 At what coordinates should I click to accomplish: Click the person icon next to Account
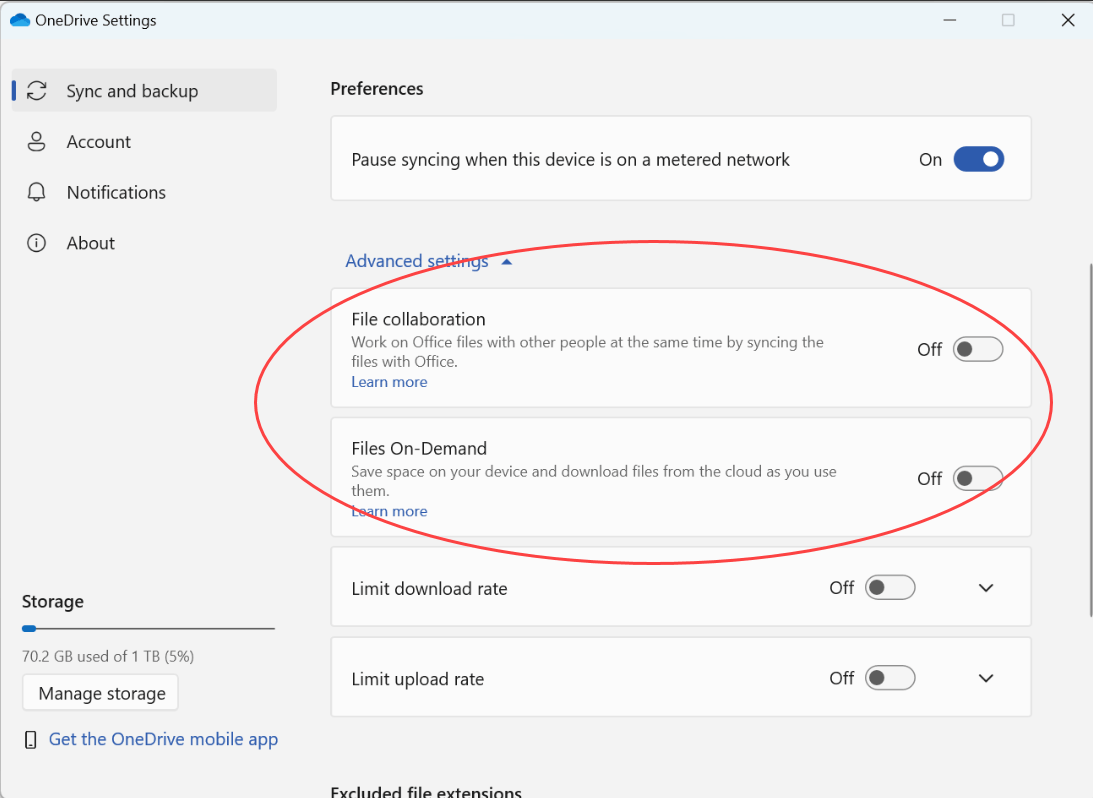click(37, 141)
